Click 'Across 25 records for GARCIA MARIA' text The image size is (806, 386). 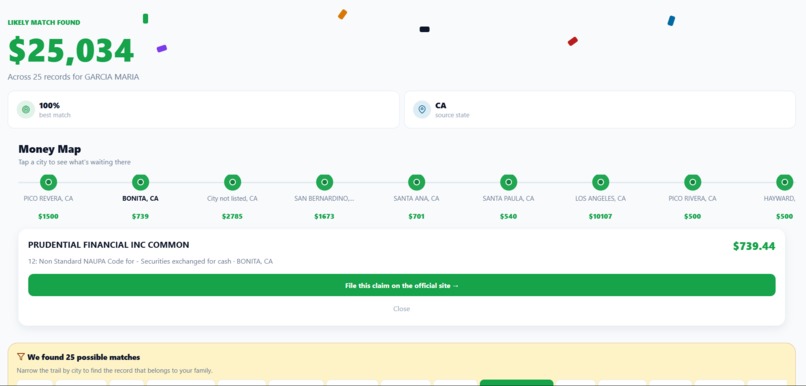coord(74,77)
